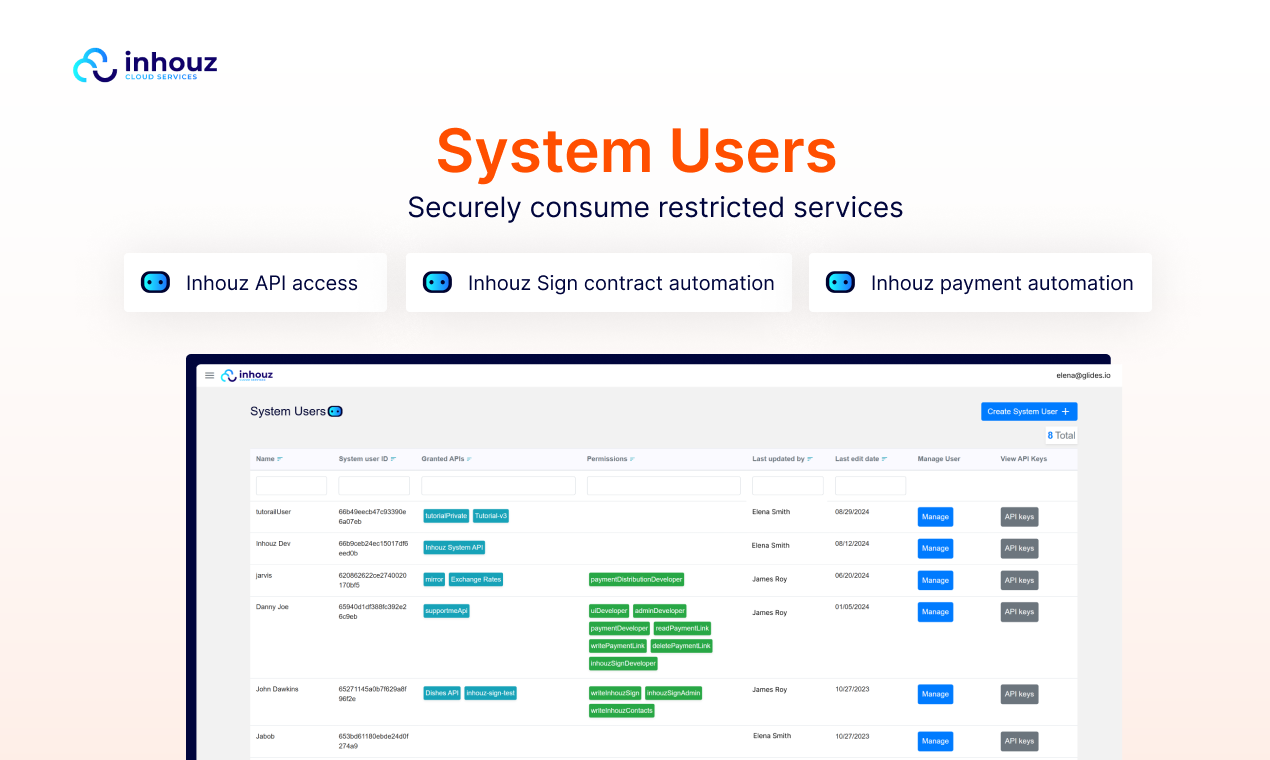Click the large Inhouz Cloud Services logo

pyautogui.click(x=145, y=65)
